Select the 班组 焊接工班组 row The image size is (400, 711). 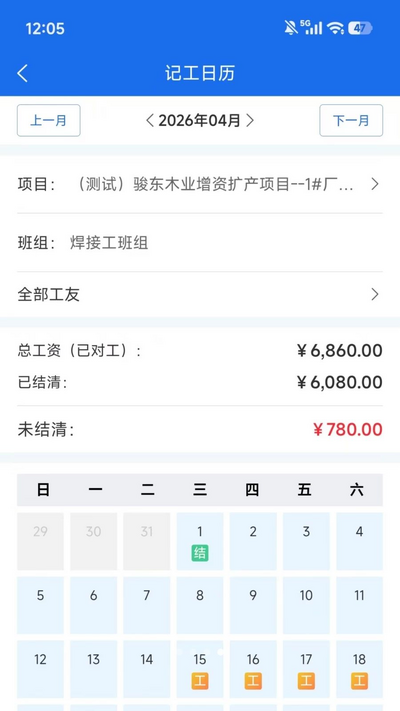200,243
